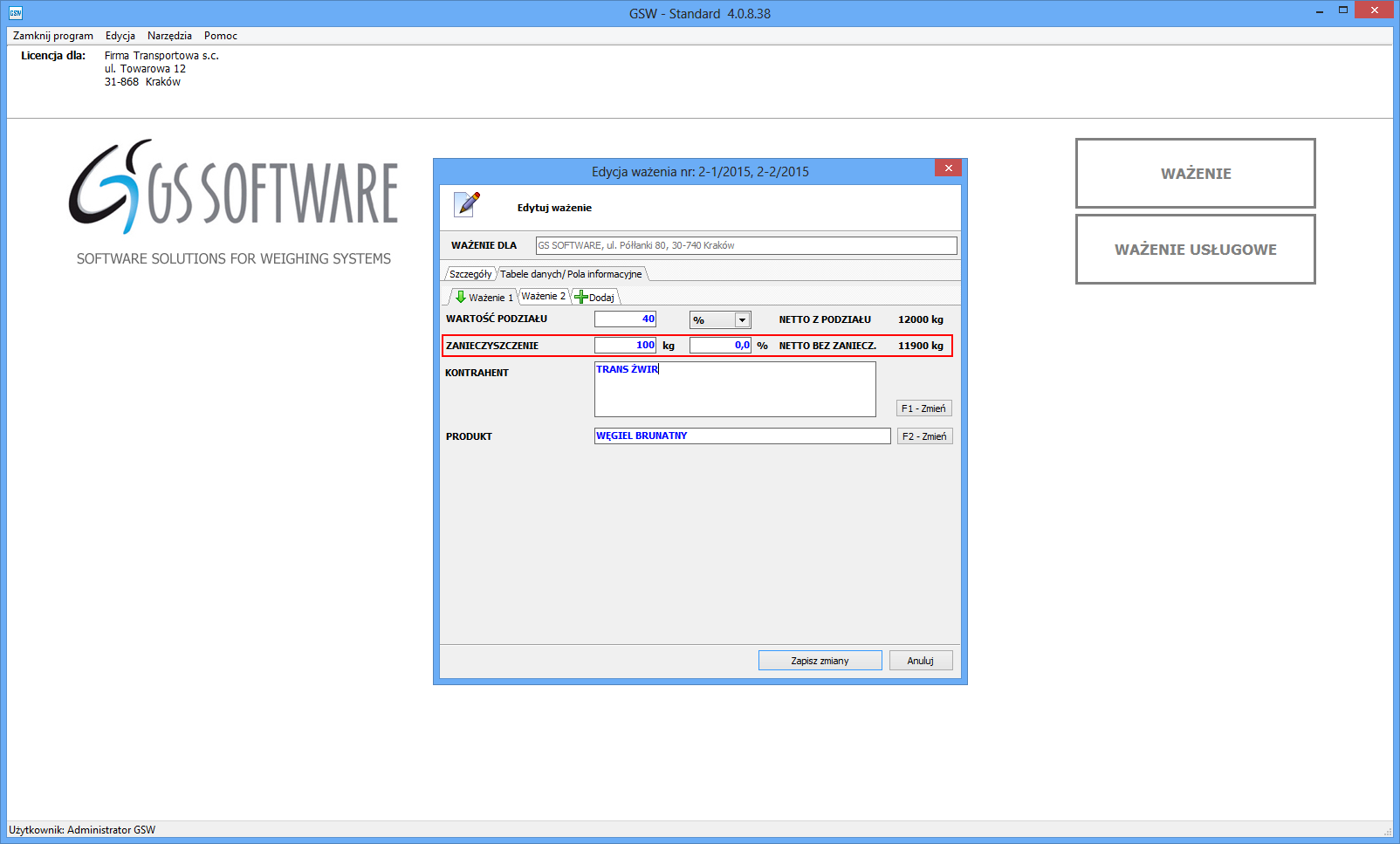The width and height of the screenshot is (1400, 844).
Task: Click F1 - Zmień to change kontrahent
Action: point(923,408)
